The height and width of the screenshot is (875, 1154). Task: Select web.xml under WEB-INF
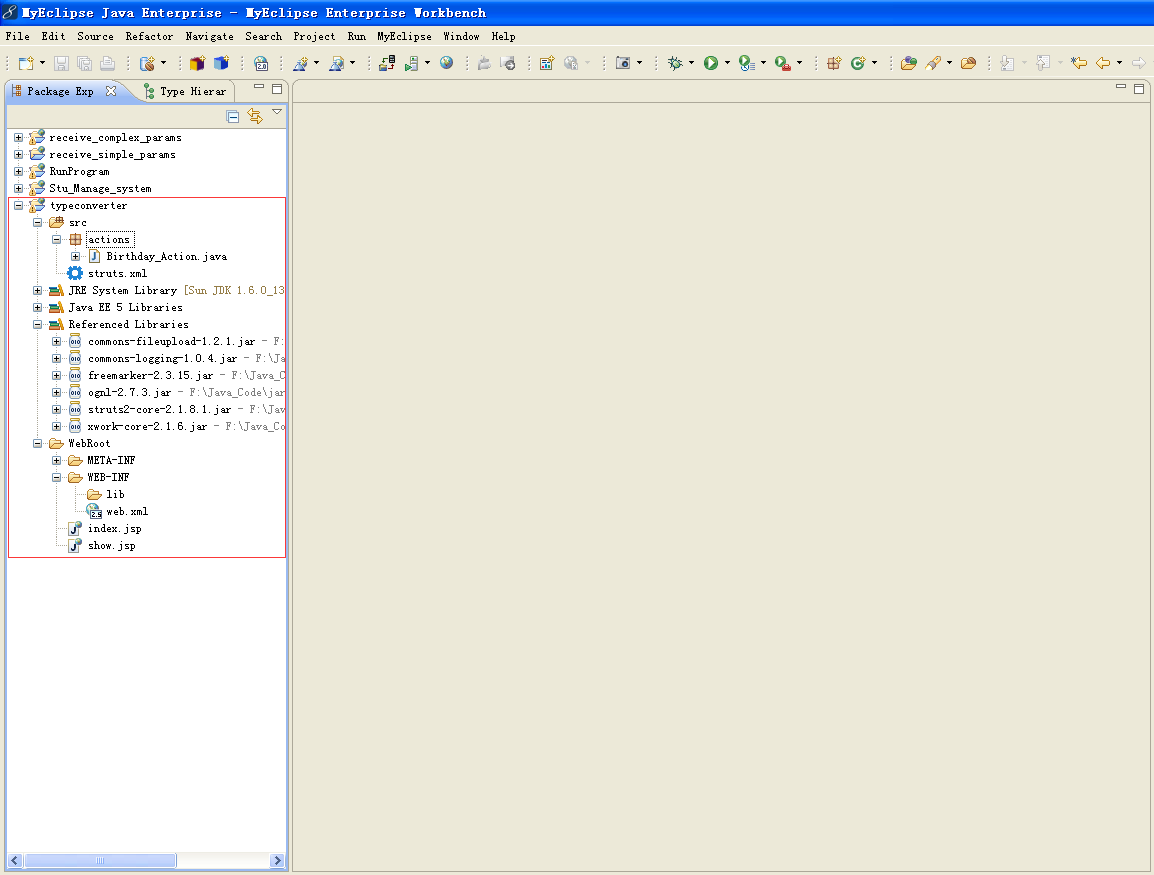tap(127, 511)
